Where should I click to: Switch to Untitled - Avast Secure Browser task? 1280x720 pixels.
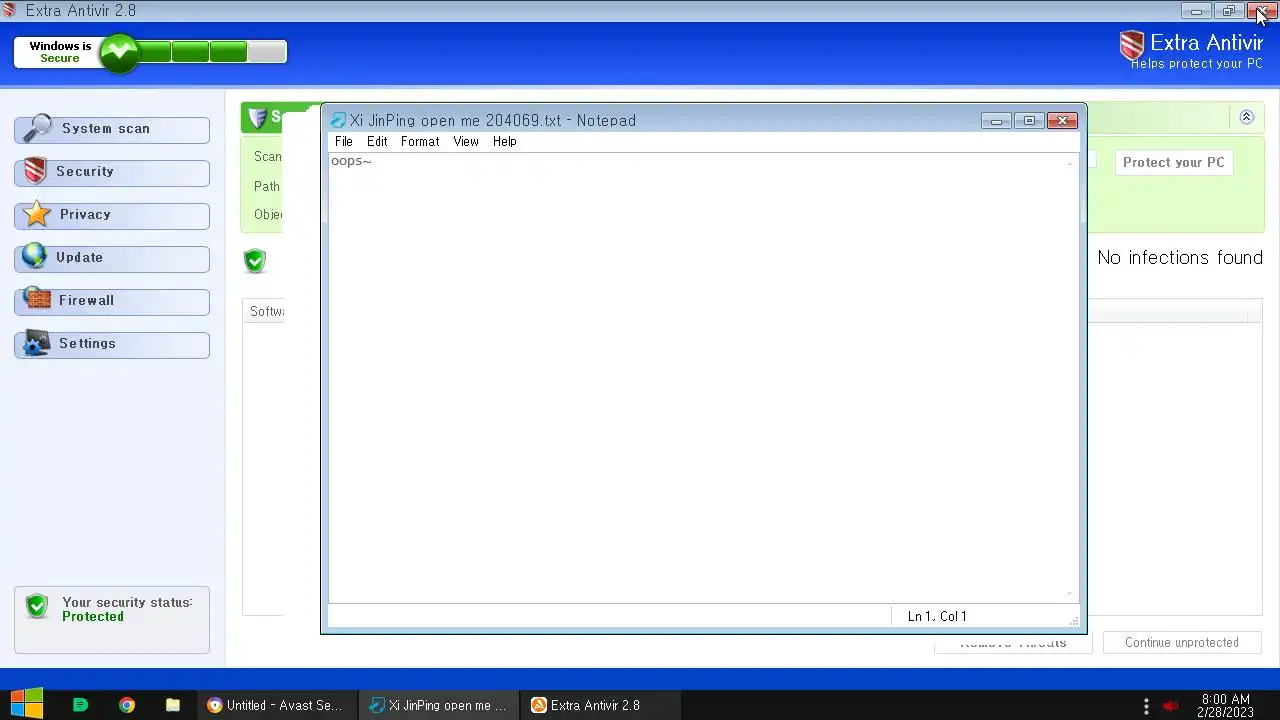[x=276, y=705]
